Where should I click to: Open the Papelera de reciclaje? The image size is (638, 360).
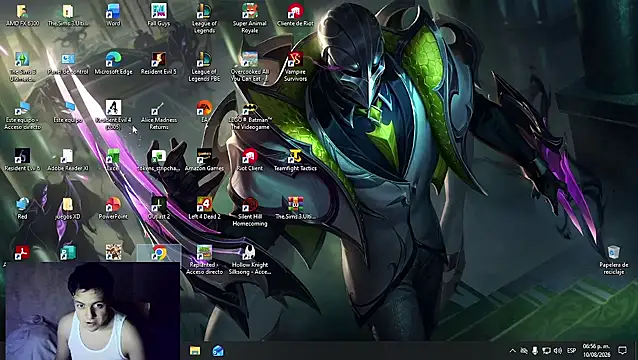coord(614,260)
